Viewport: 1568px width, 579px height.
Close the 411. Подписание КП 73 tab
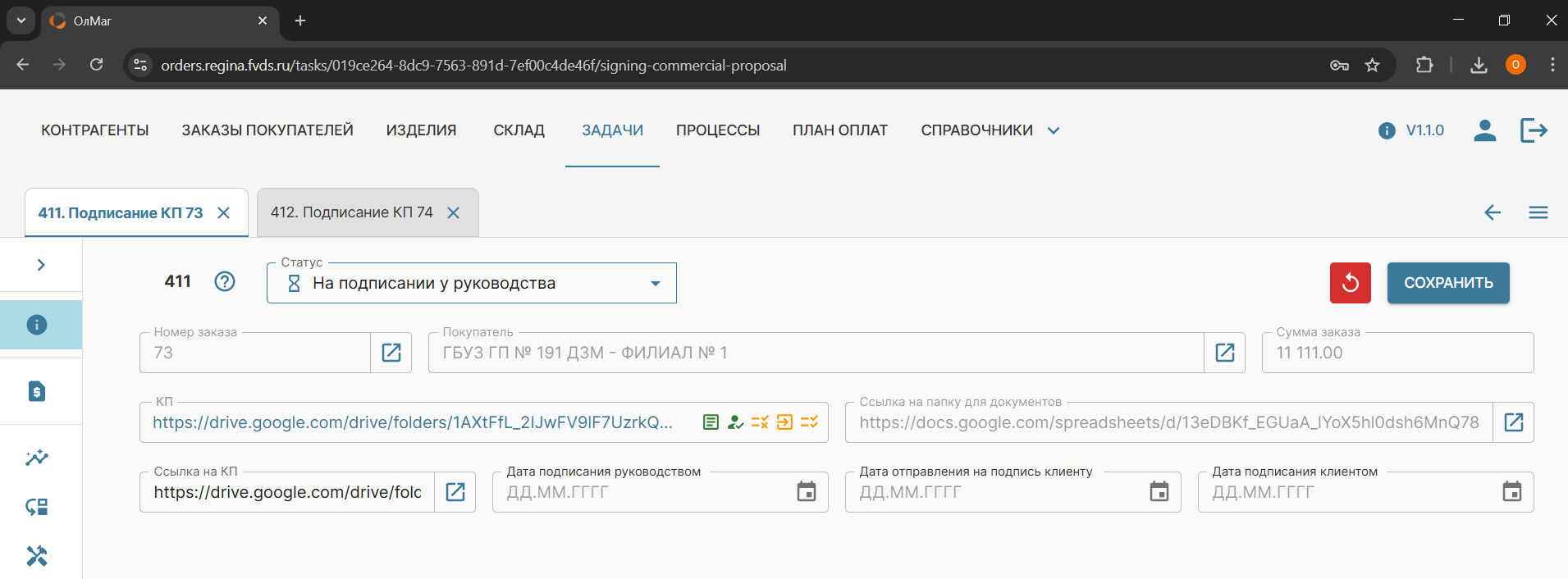223,213
